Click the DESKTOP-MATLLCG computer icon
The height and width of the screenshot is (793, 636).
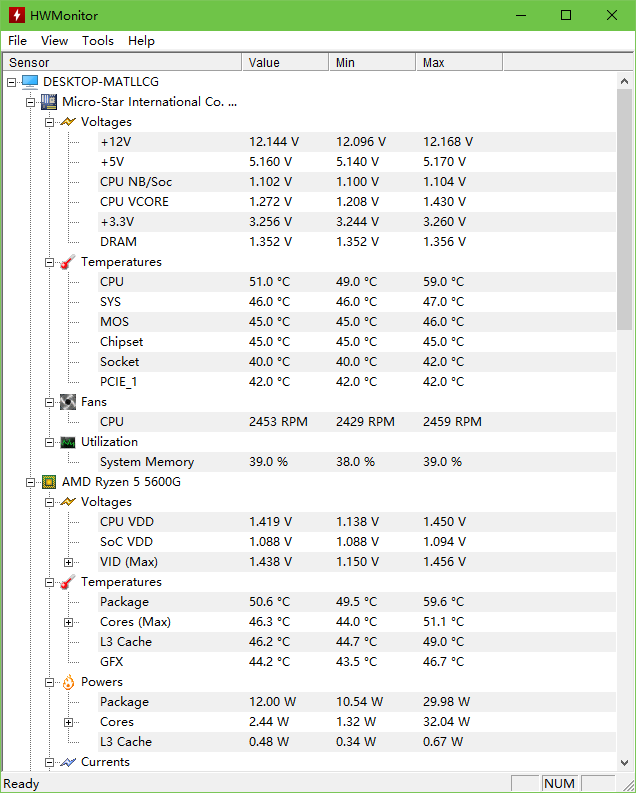(x=30, y=82)
